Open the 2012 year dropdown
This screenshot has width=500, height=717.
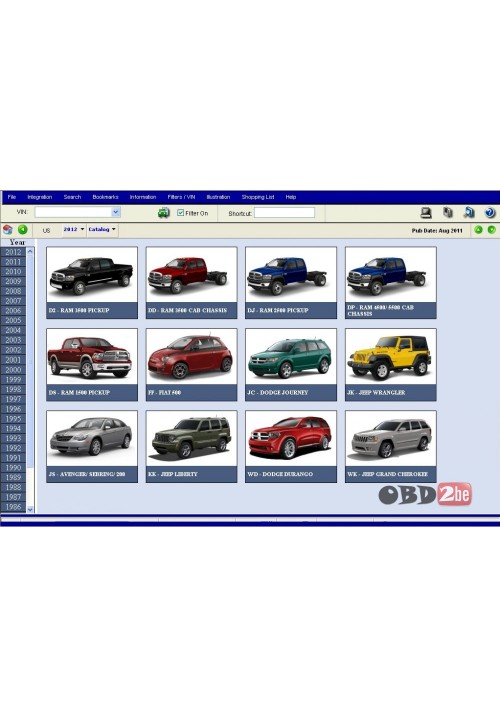click(x=74, y=229)
